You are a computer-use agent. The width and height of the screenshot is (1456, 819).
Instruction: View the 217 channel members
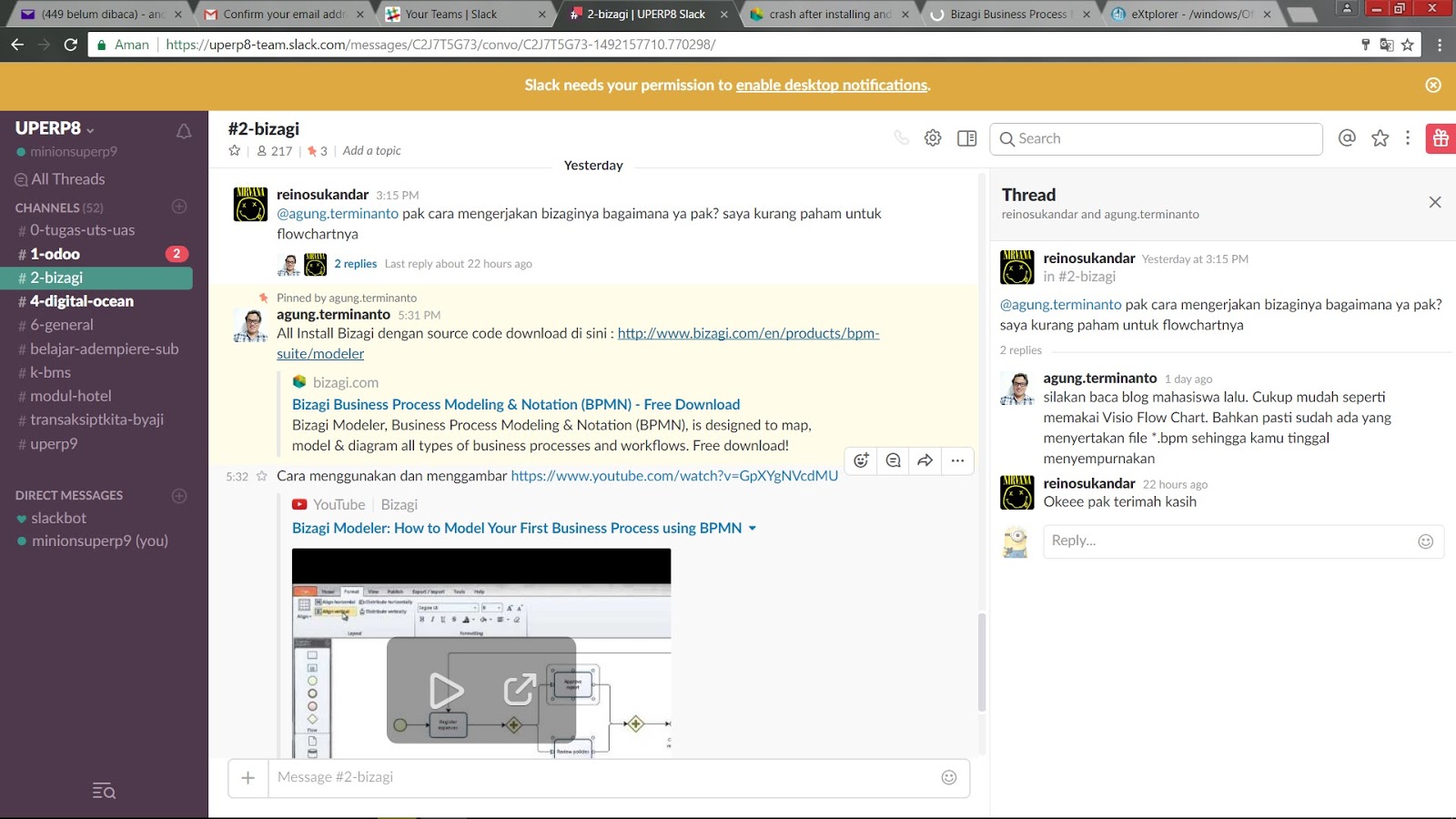(275, 151)
